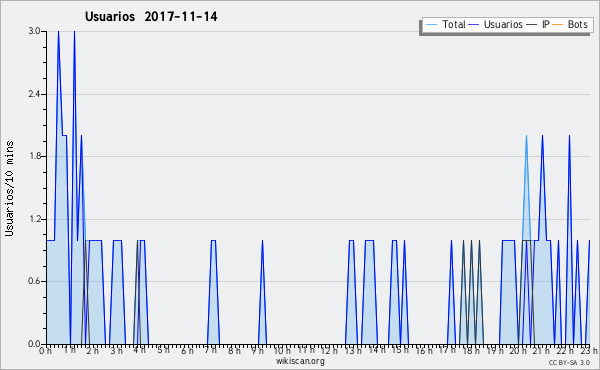The width and height of the screenshot is (600, 370).
Task: Select the 'Usuarios' legend entry
Action: (503, 24)
